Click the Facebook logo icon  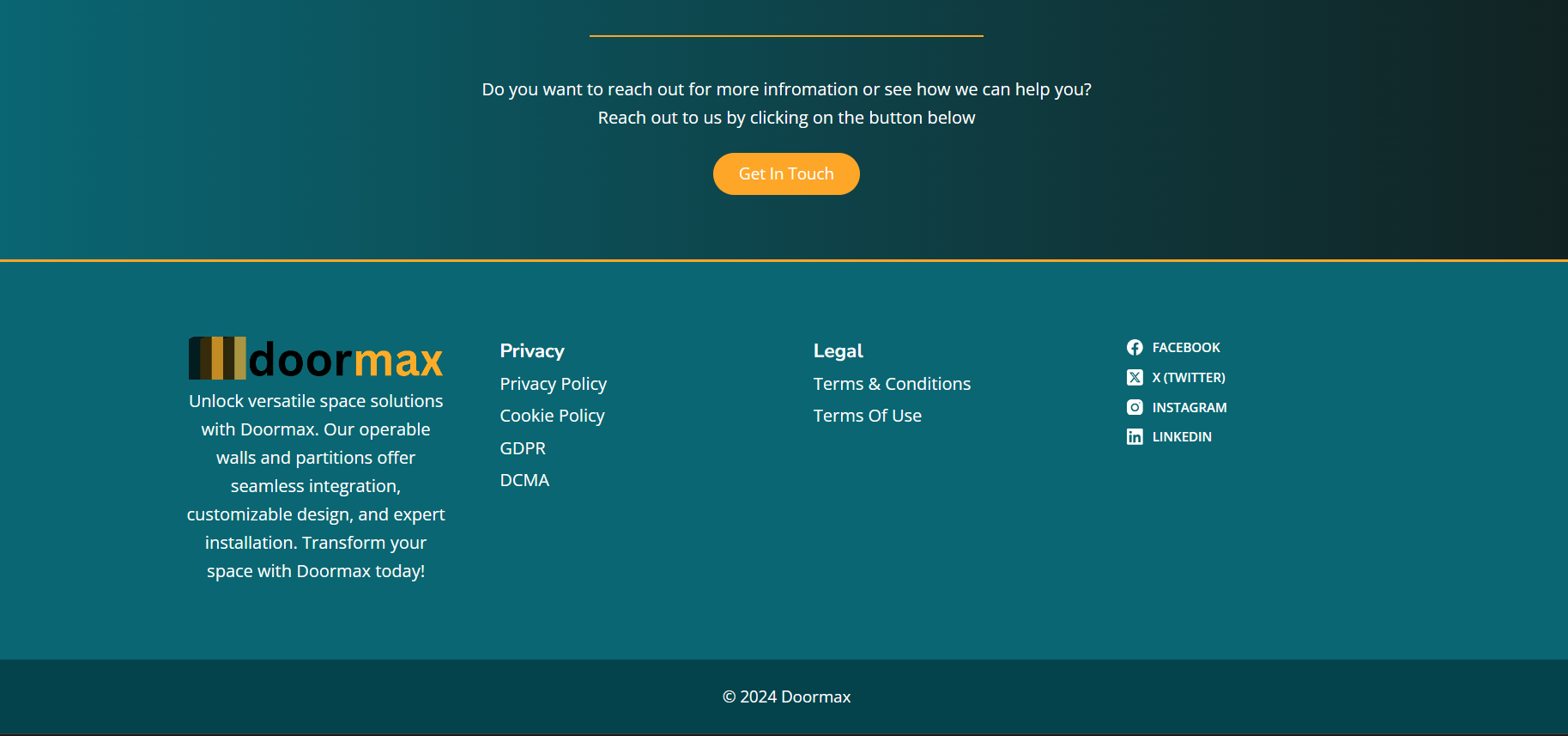1135,348
